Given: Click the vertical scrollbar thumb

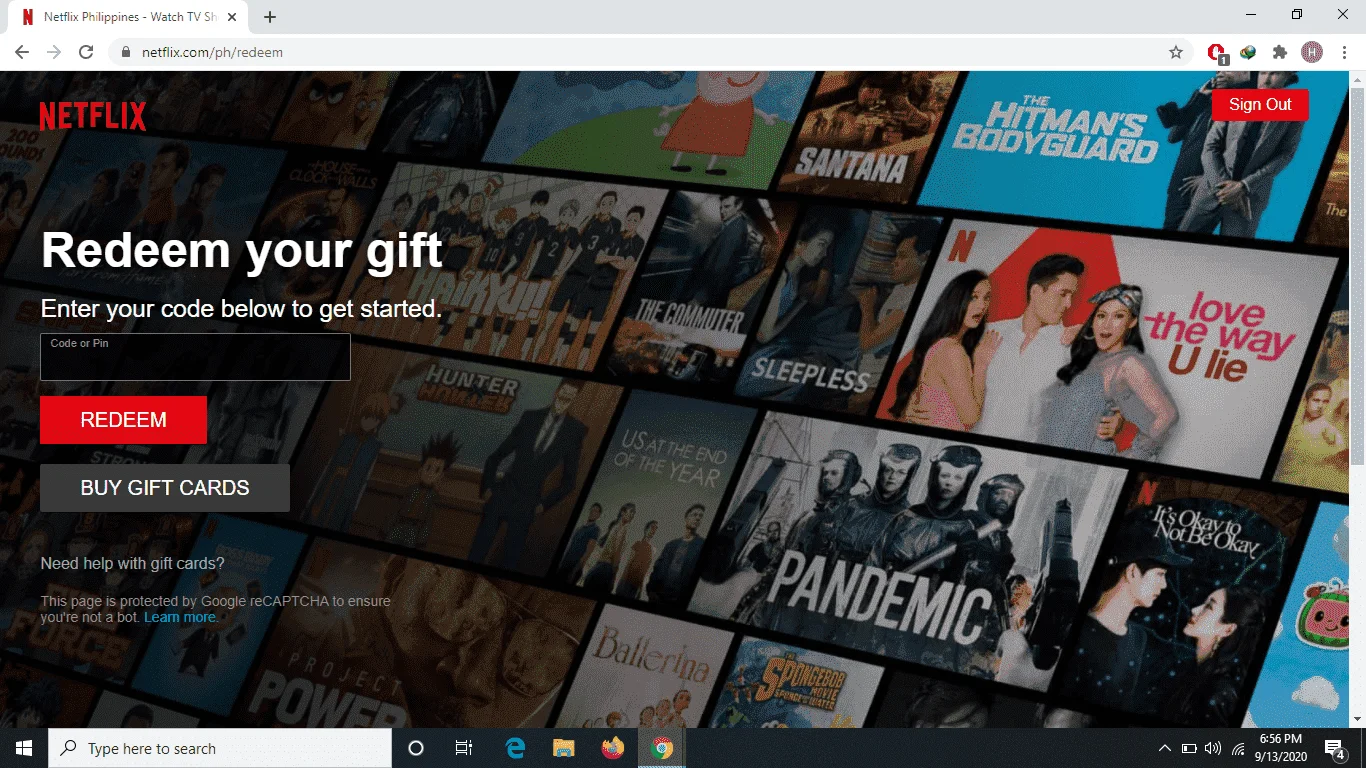Looking at the screenshot, I should point(1357,276).
